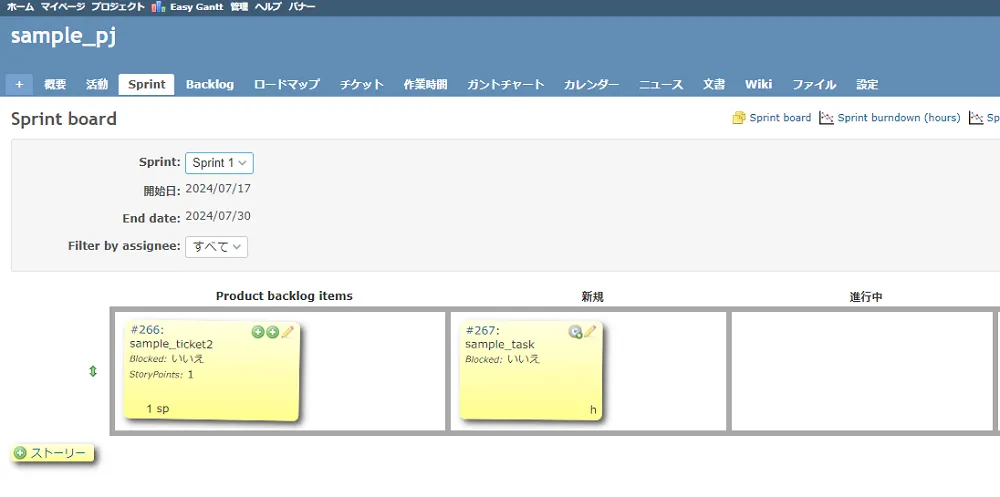Open issue link #266
1000x497 pixels.
(147, 330)
